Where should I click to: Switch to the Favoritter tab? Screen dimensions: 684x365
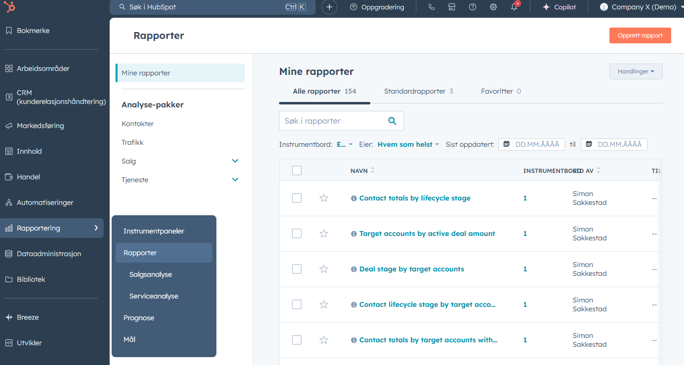(x=501, y=91)
